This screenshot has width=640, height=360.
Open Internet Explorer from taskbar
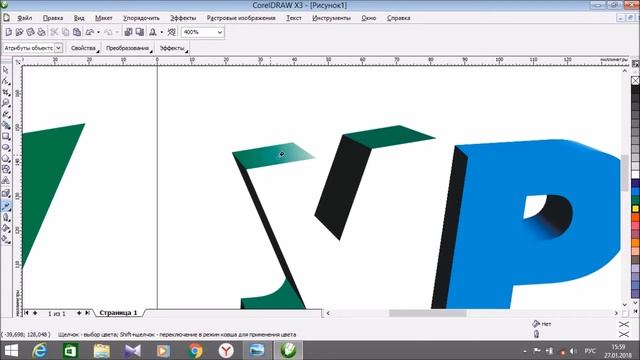40,351
